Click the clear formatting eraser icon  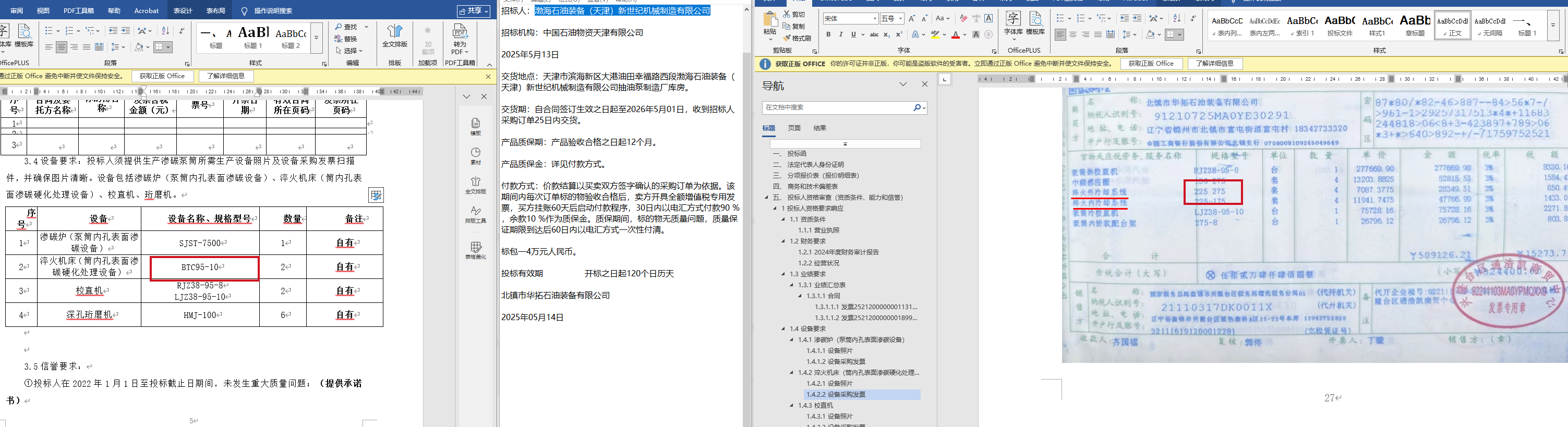[963, 18]
